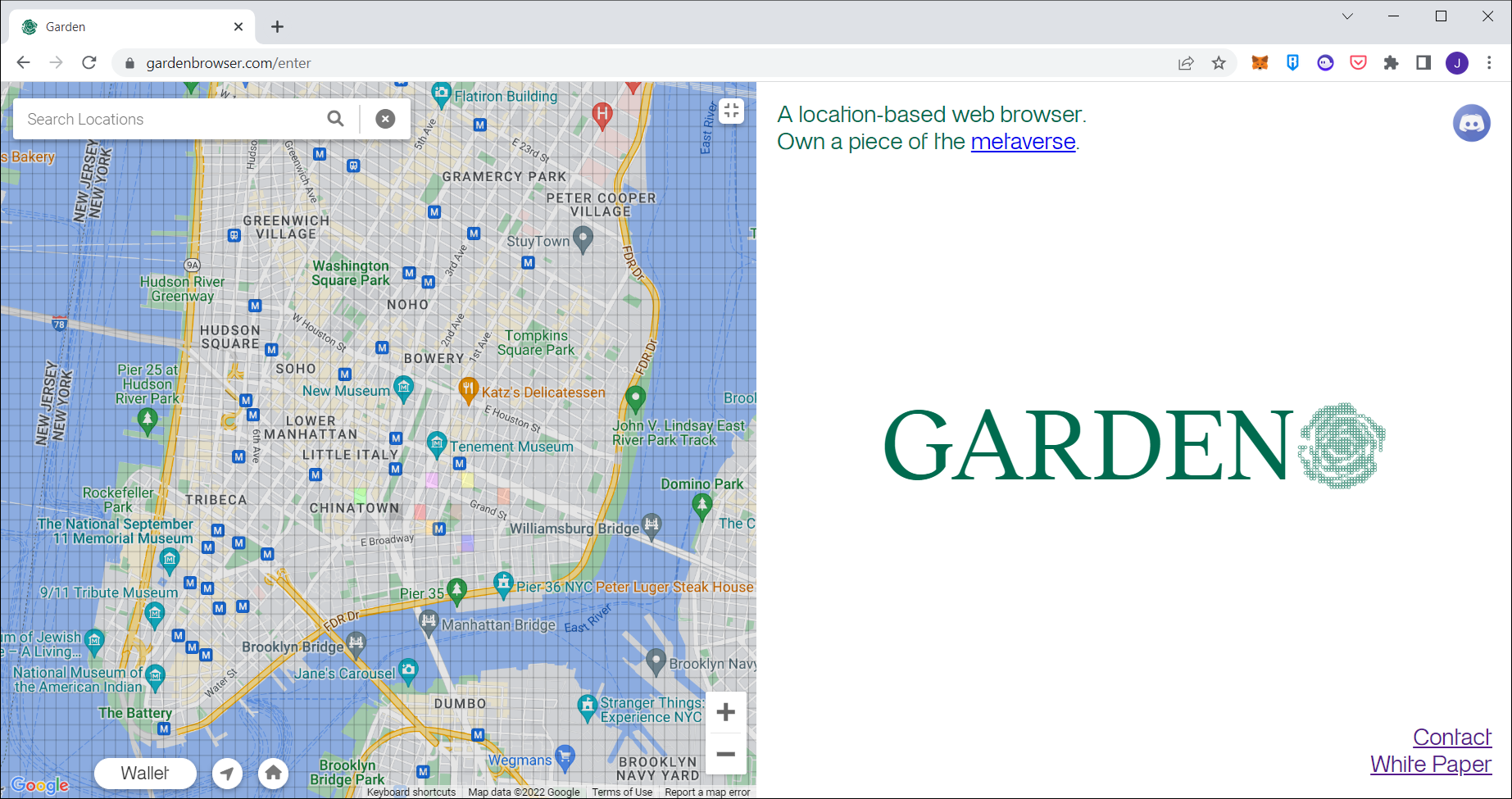The image size is (1512, 799).
Task: Select the Tenement Museum marker
Action: [x=437, y=445]
